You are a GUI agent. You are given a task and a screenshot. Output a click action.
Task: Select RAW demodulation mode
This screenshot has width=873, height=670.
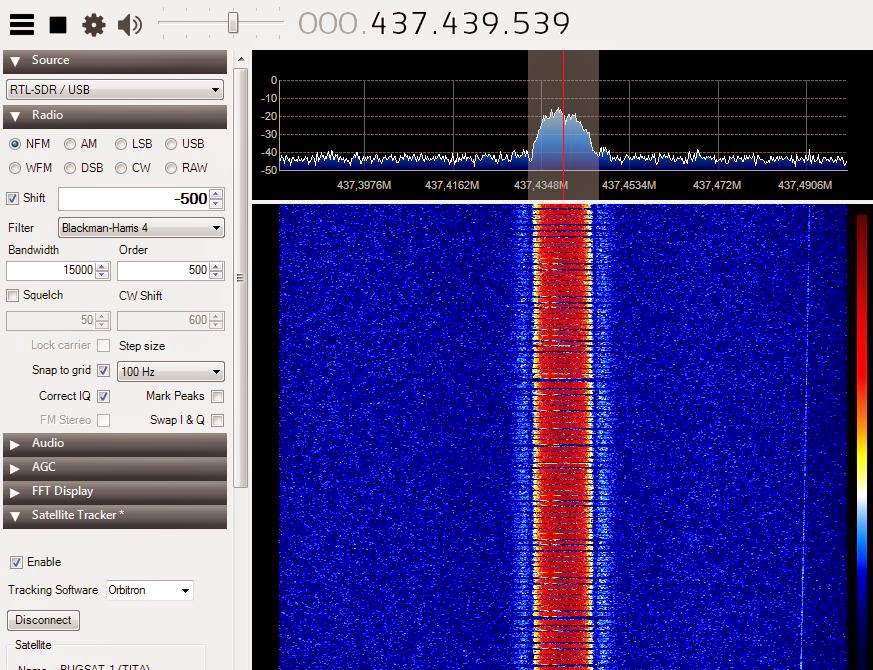[x=171, y=168]
